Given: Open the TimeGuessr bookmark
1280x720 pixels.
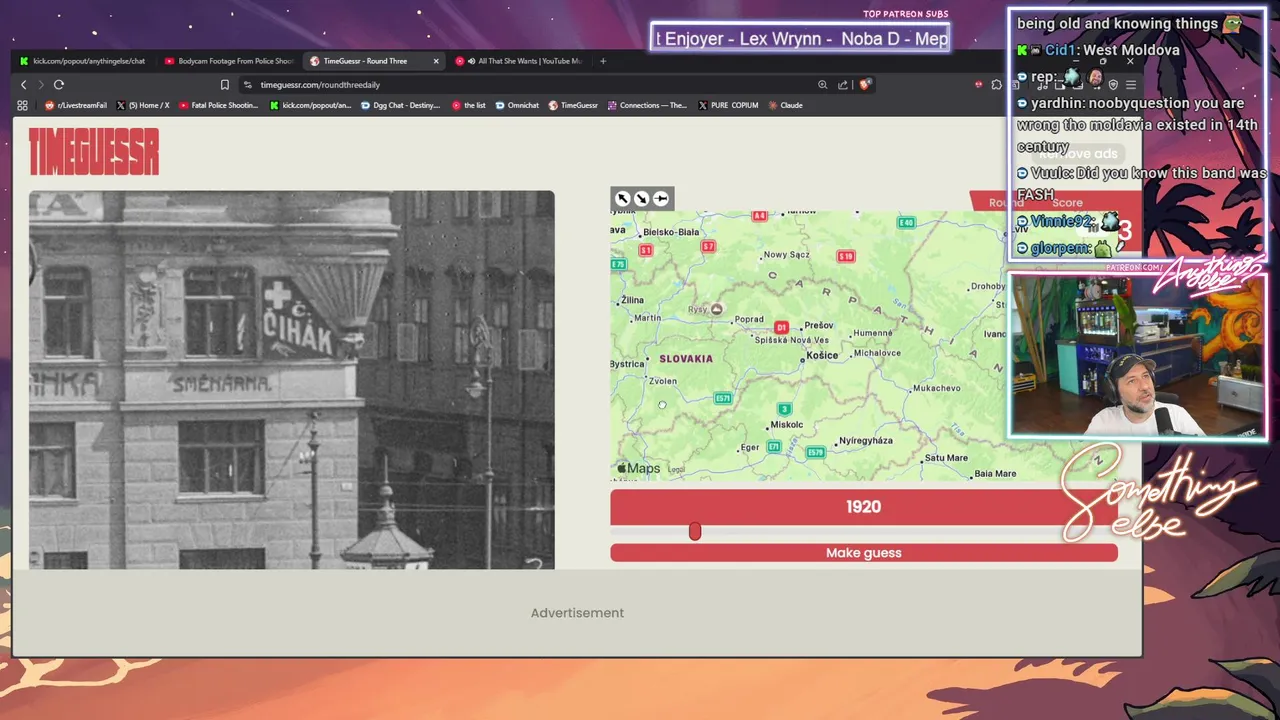Looking at the screenshot, I should (x=572, y=105).
